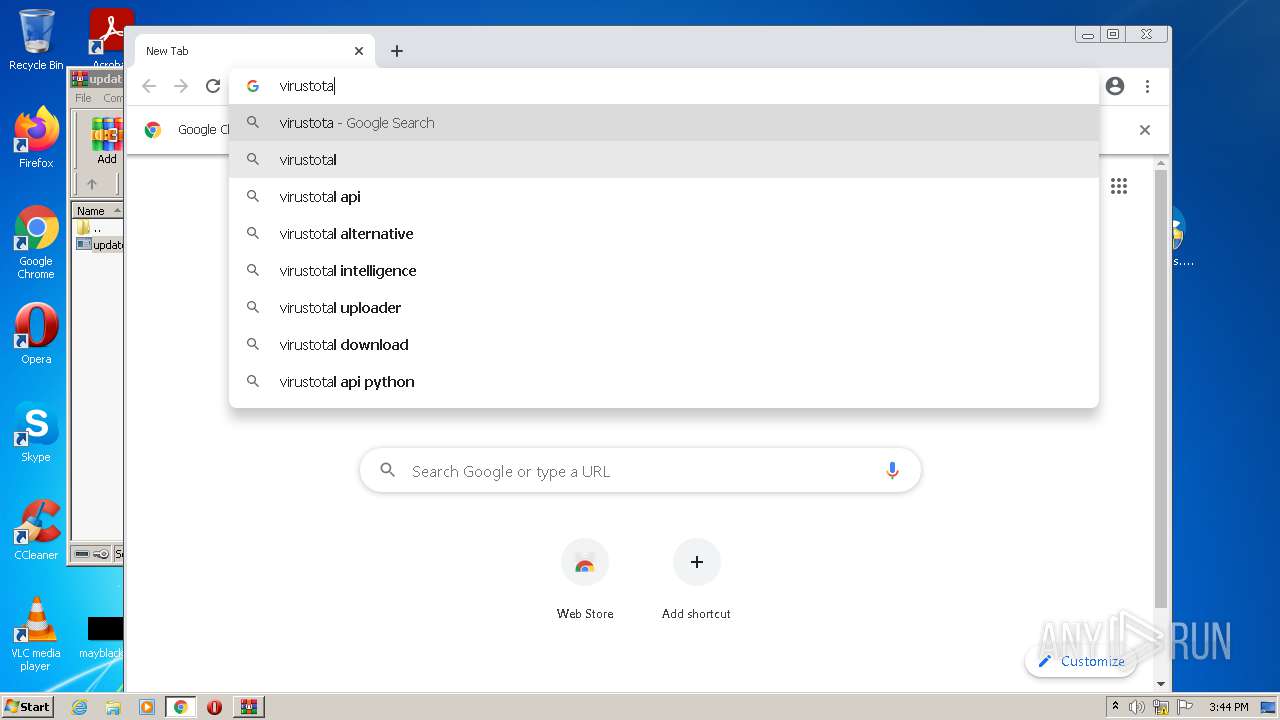This screenshot has height=720, width=1280.
Task: Choose the 'virustotal' suggestion
Action: coord(664,160)
